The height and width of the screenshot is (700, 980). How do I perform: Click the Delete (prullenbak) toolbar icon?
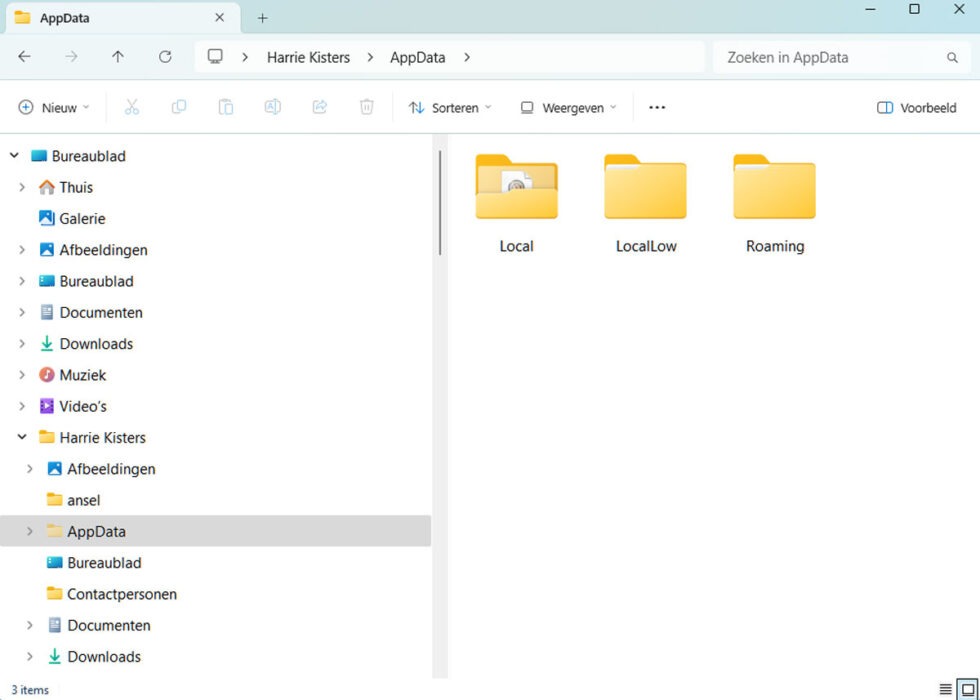click(366, 107)
